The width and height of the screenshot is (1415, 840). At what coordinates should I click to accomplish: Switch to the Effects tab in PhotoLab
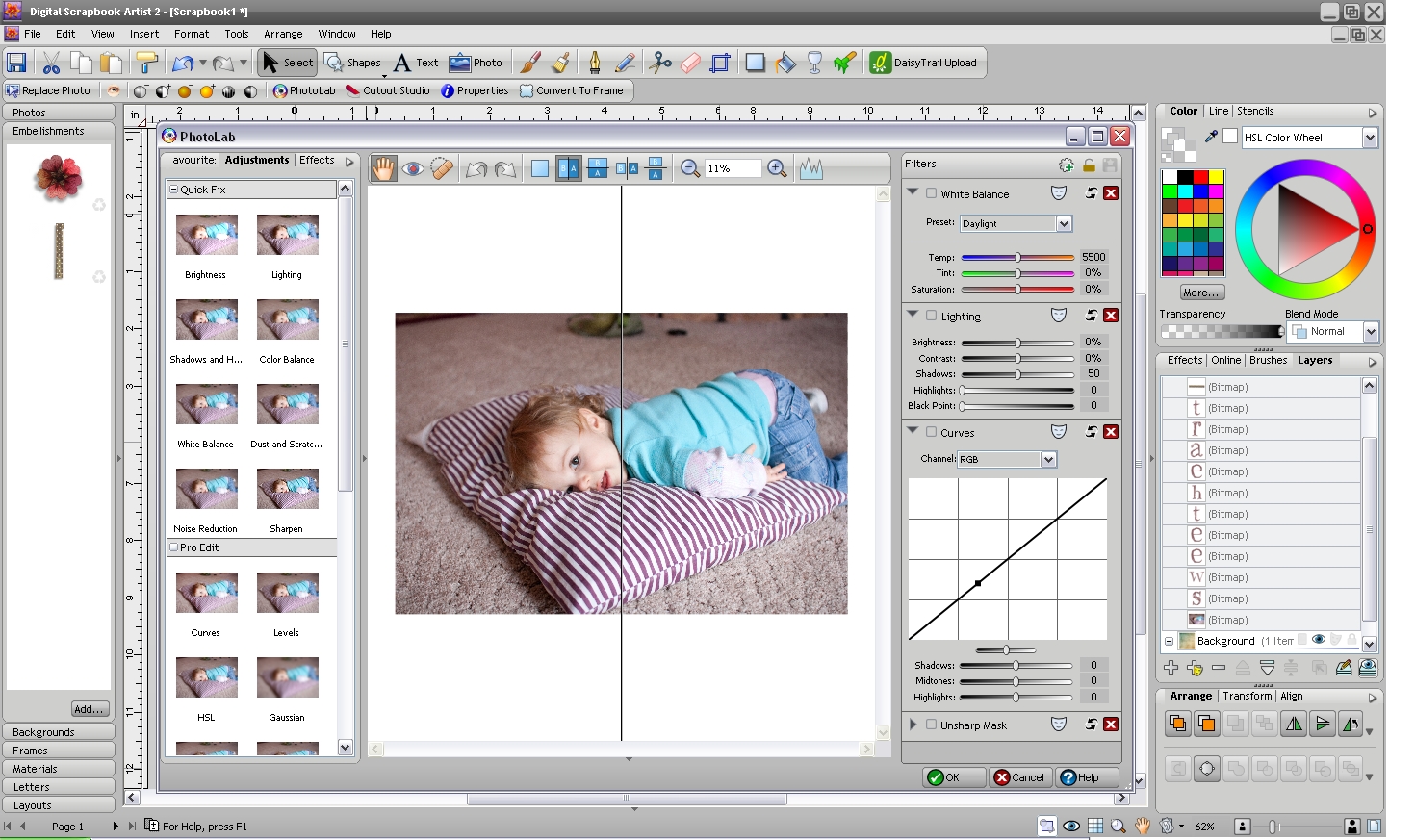point(317,161)
